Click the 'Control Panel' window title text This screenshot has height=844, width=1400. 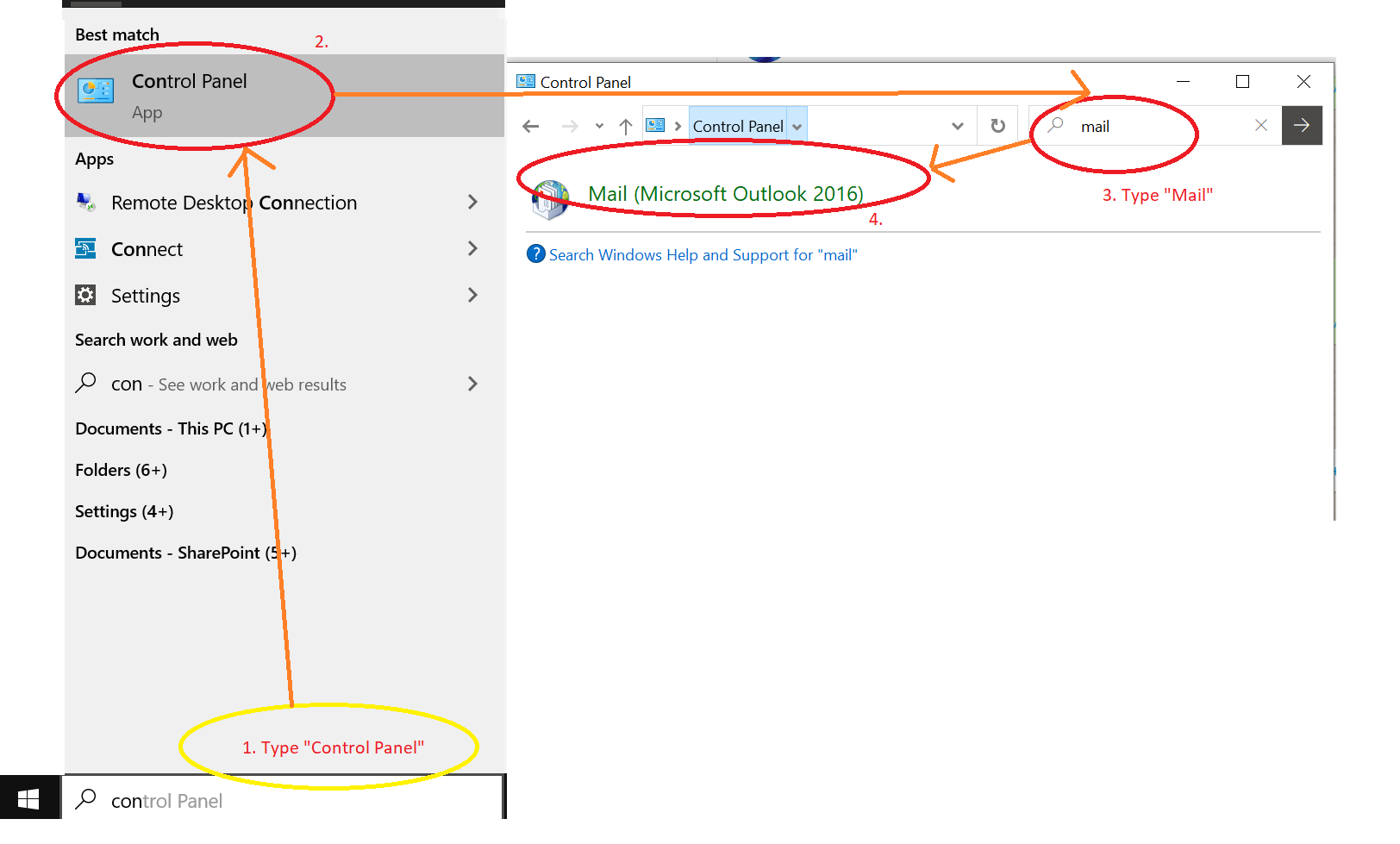click(x=585, y=82)
